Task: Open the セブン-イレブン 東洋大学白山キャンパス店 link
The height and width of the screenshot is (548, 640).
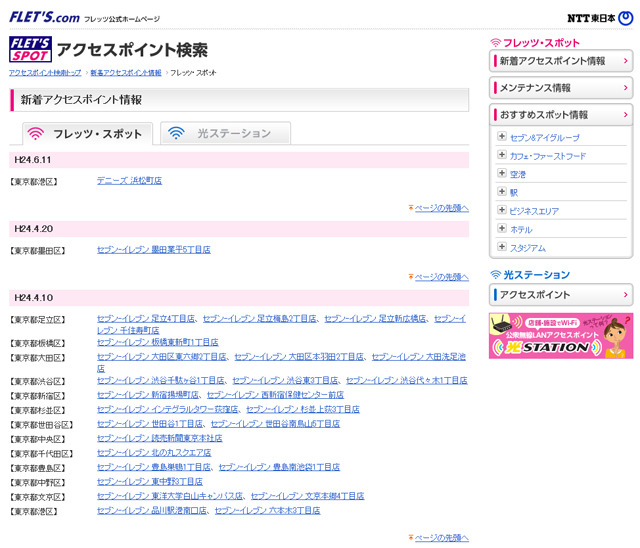Action: (170, 496)
